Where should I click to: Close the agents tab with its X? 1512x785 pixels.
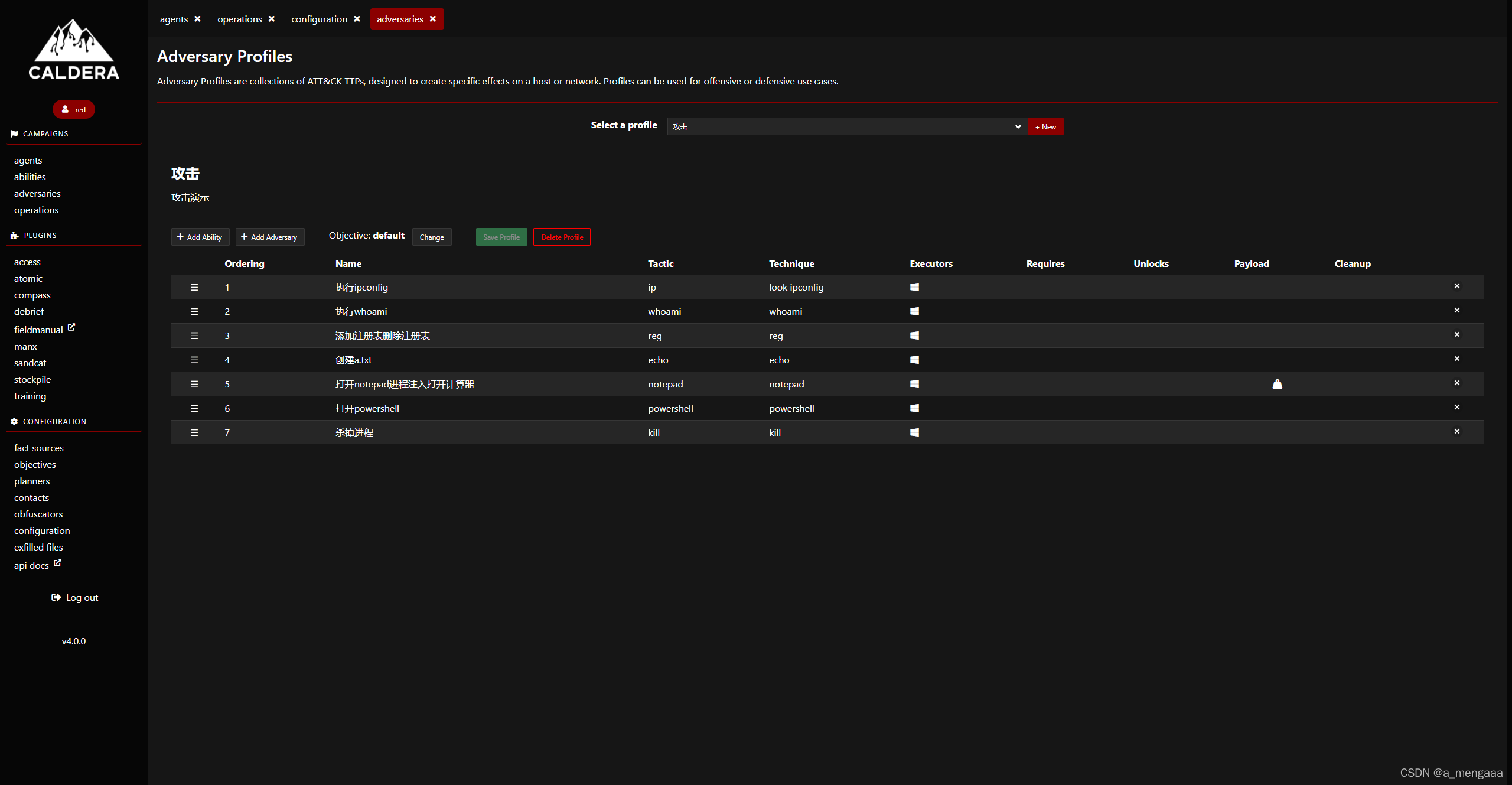click(x=198, y=19)
